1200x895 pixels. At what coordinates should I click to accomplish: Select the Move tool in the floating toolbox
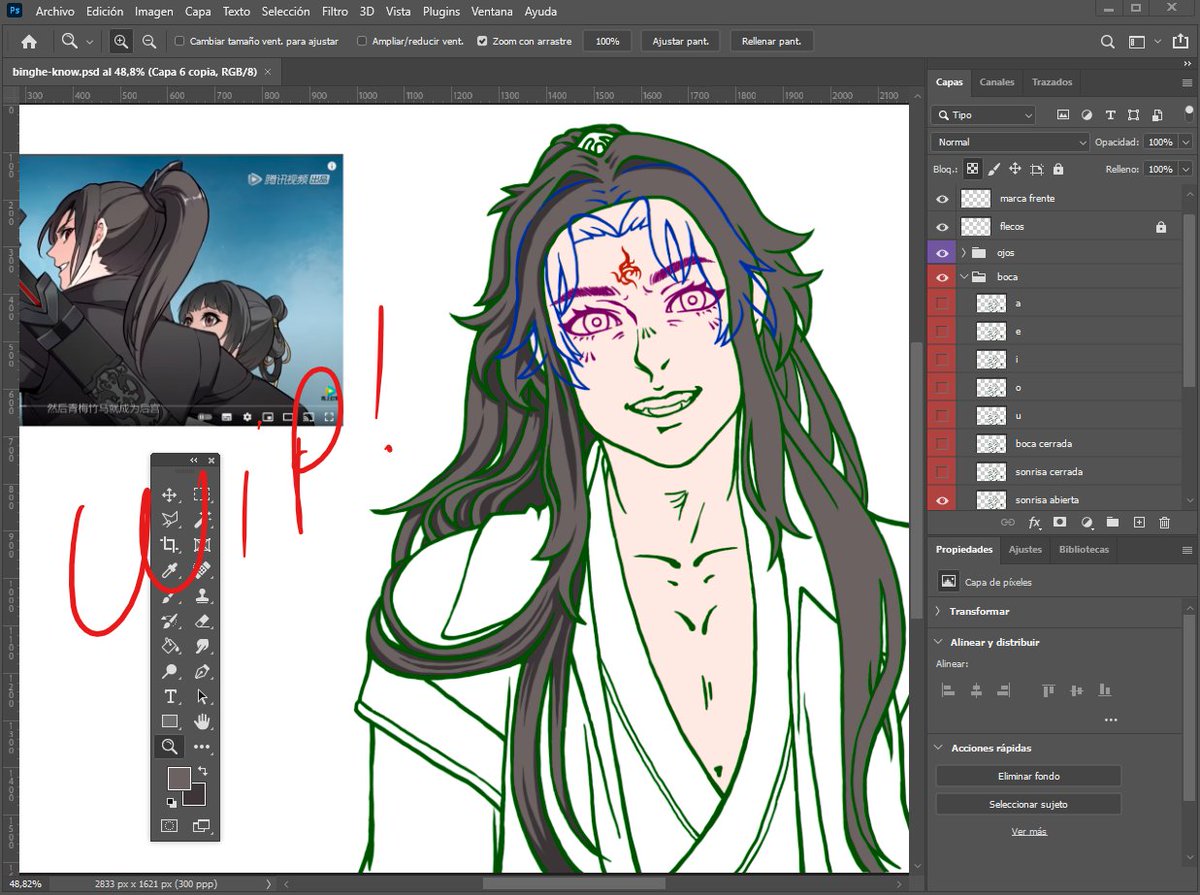coord(170,494)
